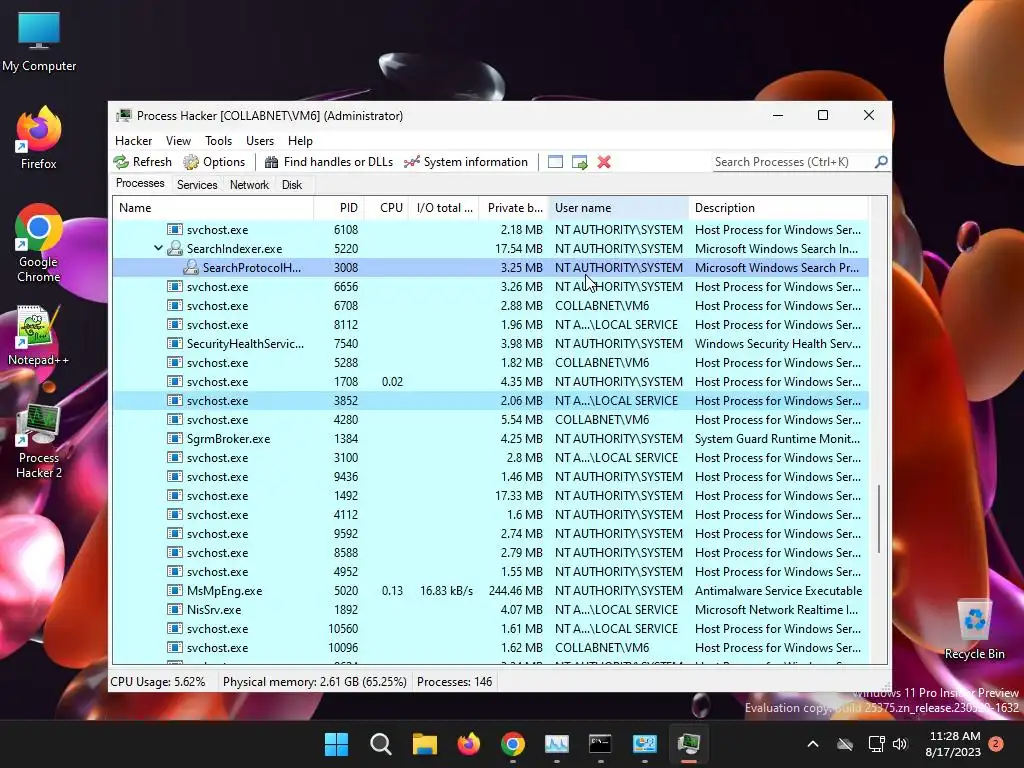Open My Computer desktop icon
The width and height of the screenshot is (1024, 768).
[x=39, y=42]
